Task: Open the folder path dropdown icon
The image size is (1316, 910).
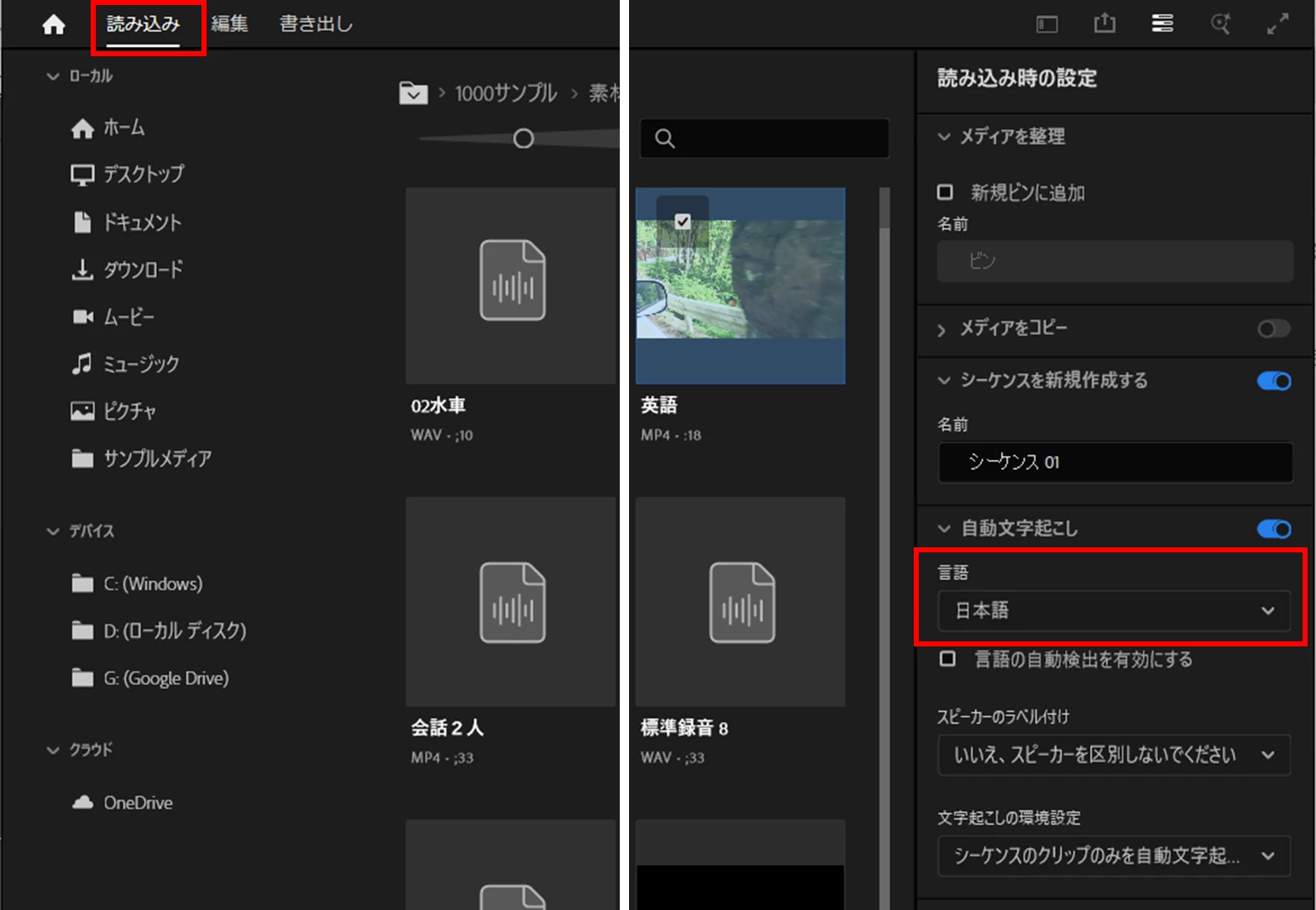Action: click(413, 92)
